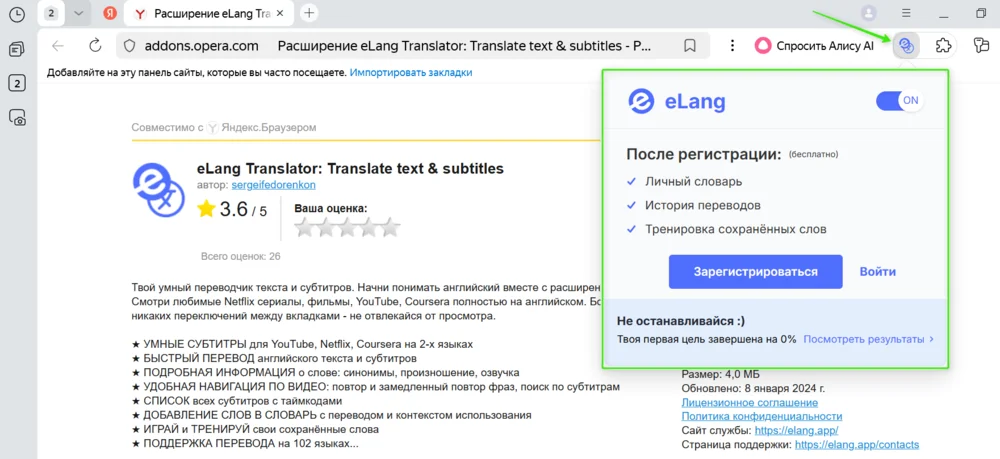
Task: Open the extensions puzzle icon
Action: [x=943, y=45]
